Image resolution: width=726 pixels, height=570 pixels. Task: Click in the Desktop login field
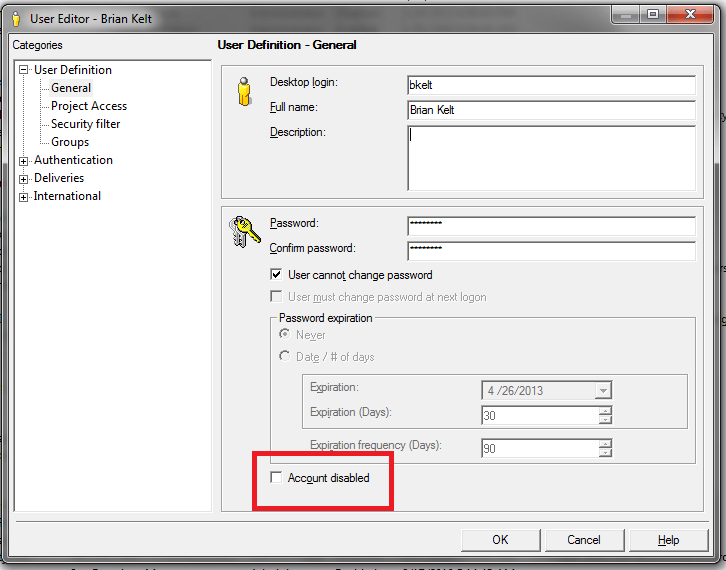551,85
